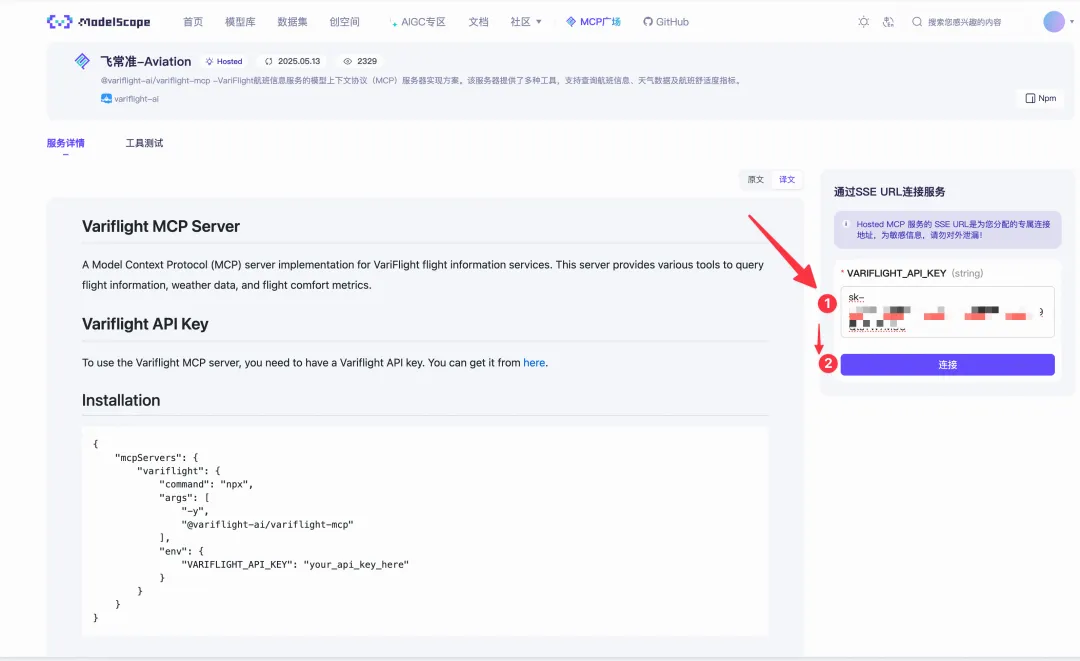
Task: Open 数据集 datasets page
Action: click(x=293, y=22)
